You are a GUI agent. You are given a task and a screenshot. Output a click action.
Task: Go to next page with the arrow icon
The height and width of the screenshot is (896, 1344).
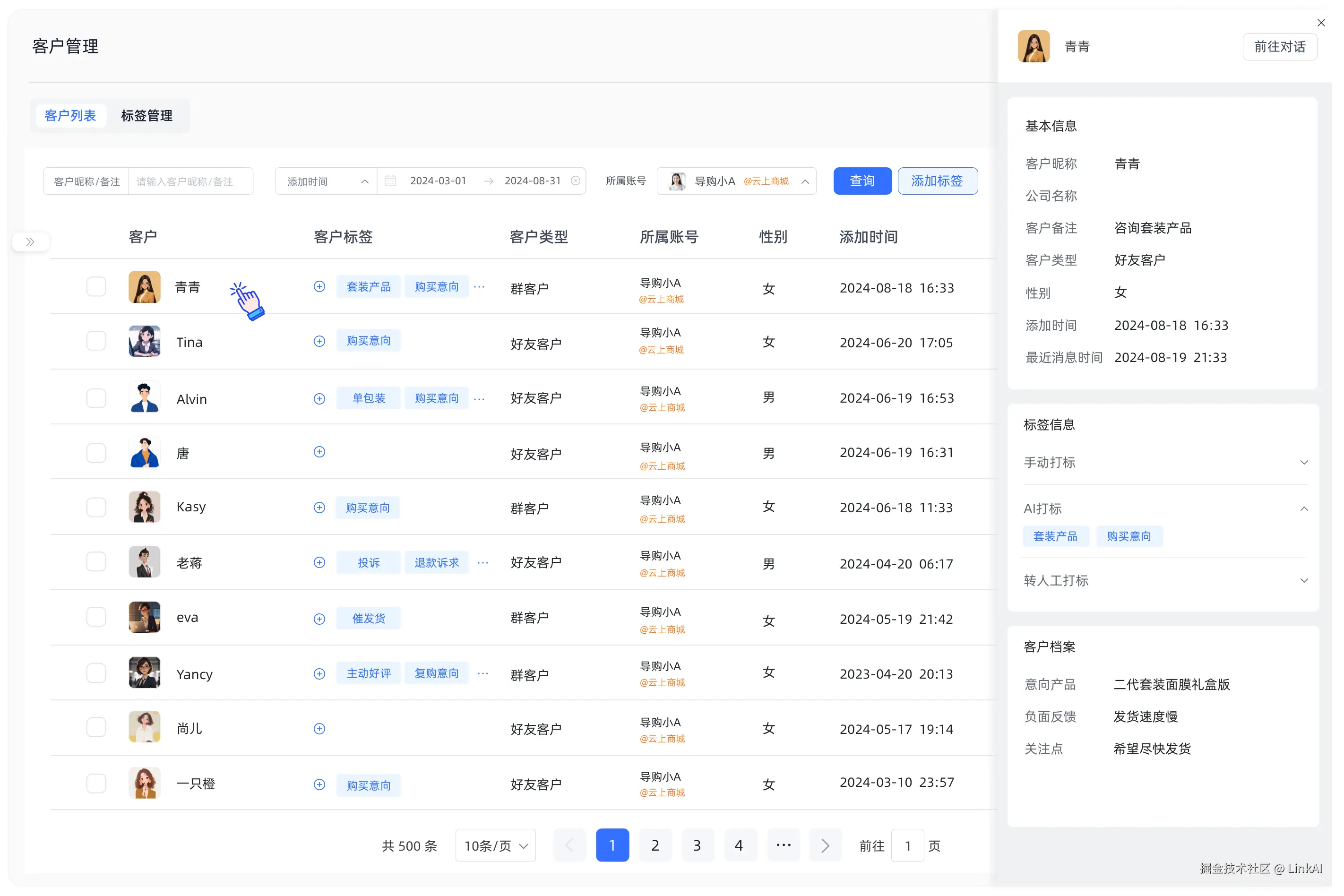point(825,845)
